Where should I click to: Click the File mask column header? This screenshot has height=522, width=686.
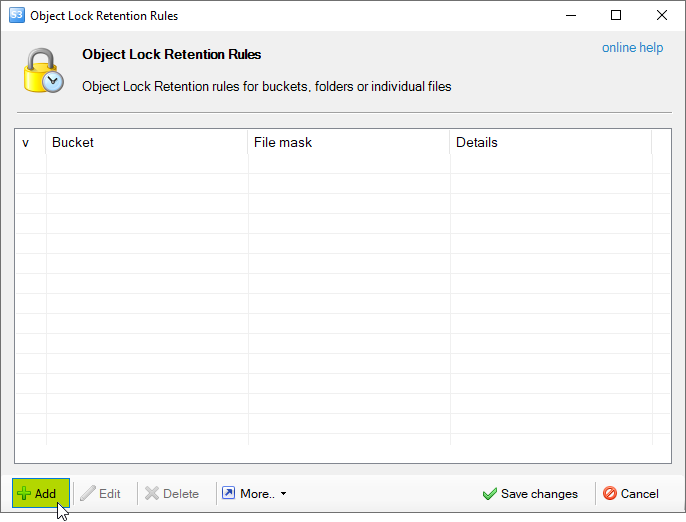pyautogui.click(x=349, y=142)
